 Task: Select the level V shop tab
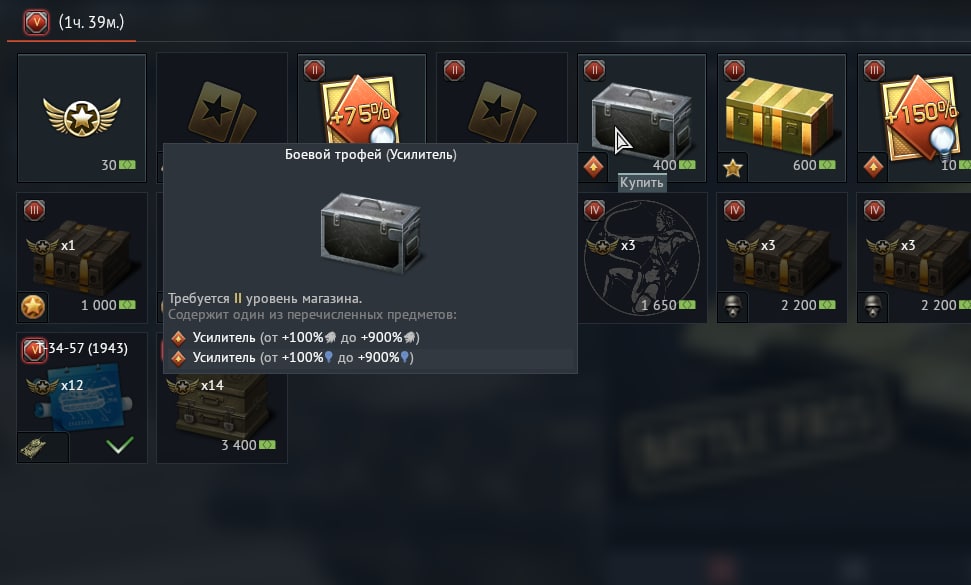[73, 23]
